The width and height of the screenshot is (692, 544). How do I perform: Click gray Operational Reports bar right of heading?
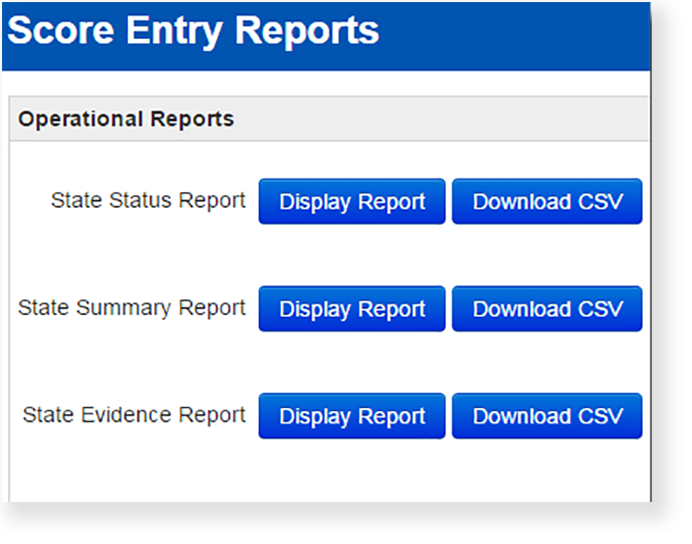450,119
